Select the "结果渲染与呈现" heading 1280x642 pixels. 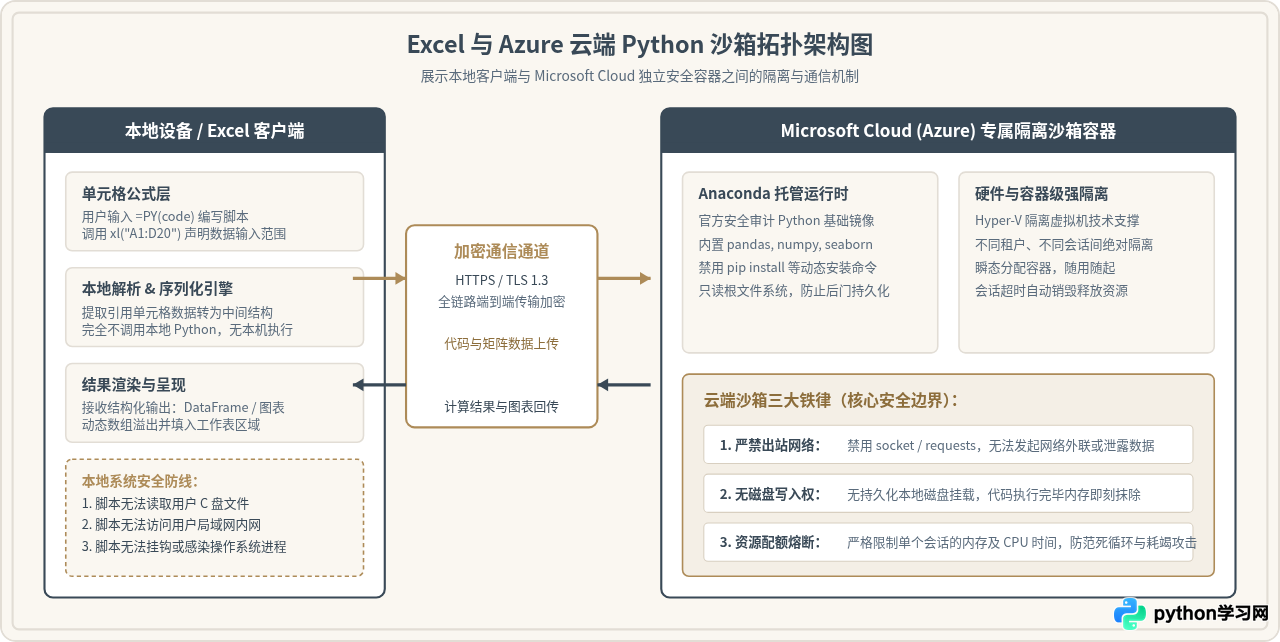point(134,385)
